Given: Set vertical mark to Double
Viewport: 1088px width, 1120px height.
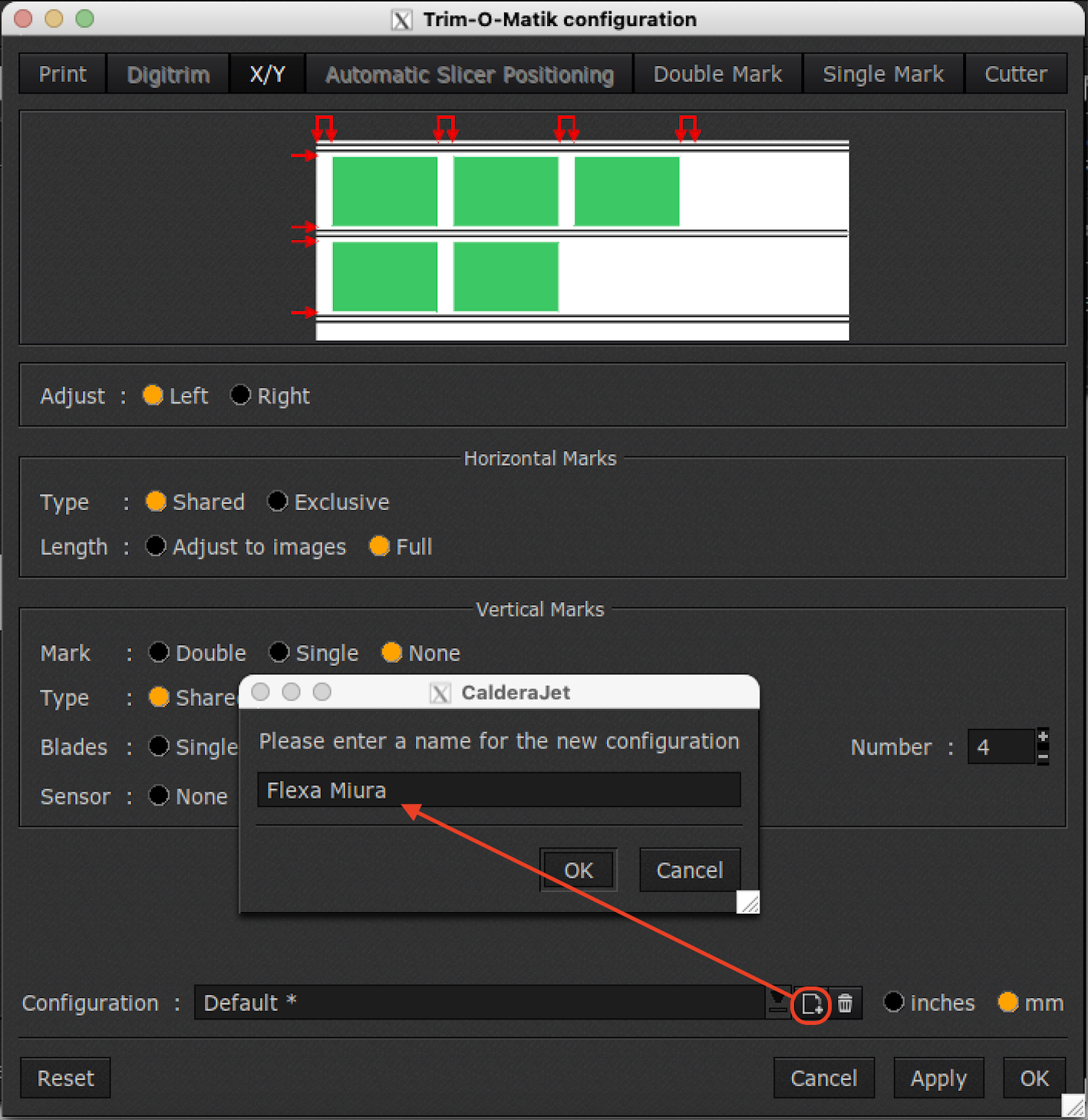Looking at the screenshot, I should 160,653.
